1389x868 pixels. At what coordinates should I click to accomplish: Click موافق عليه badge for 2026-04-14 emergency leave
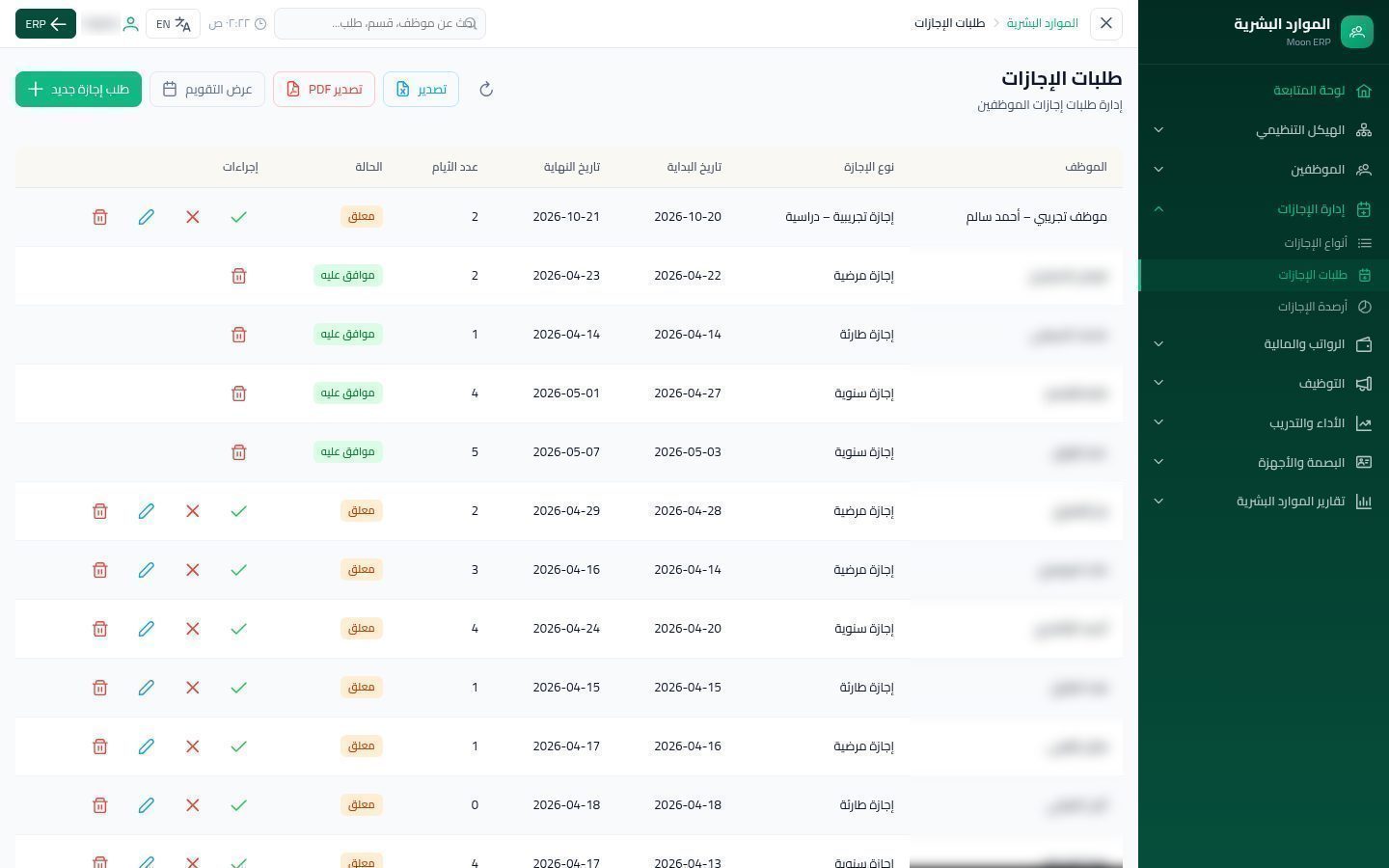(x=348, y=335)
